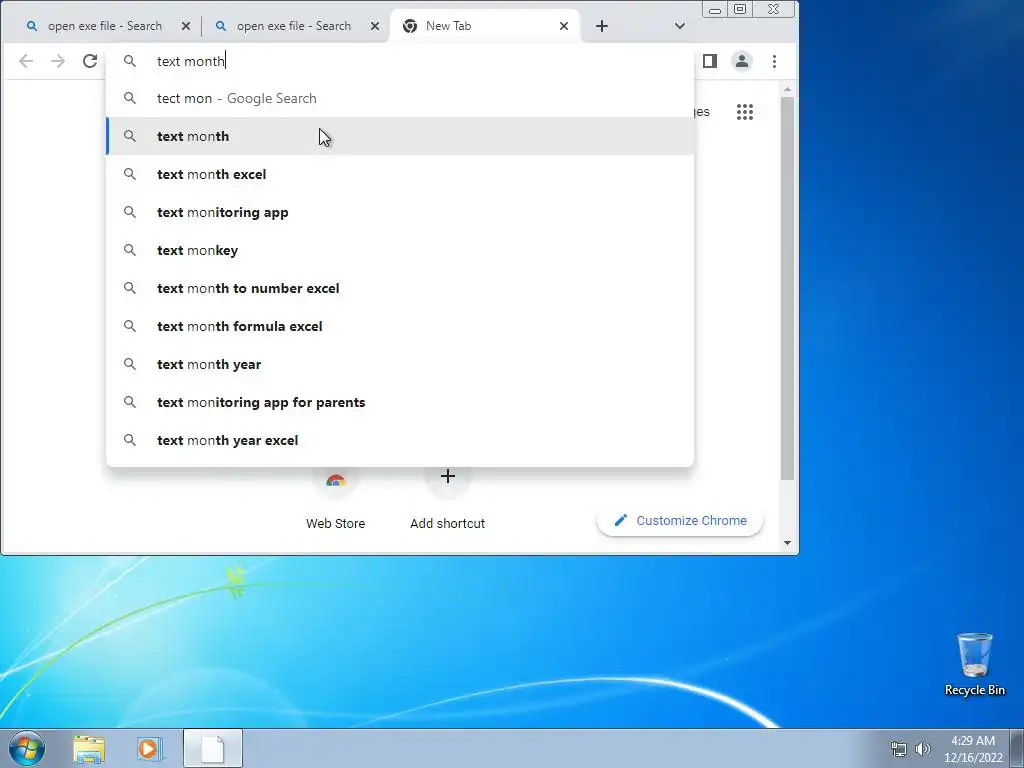This screenshot has height=768, width=1024.
Task: Click the scrollbar down arrow
Action: (x=788, y=543)
